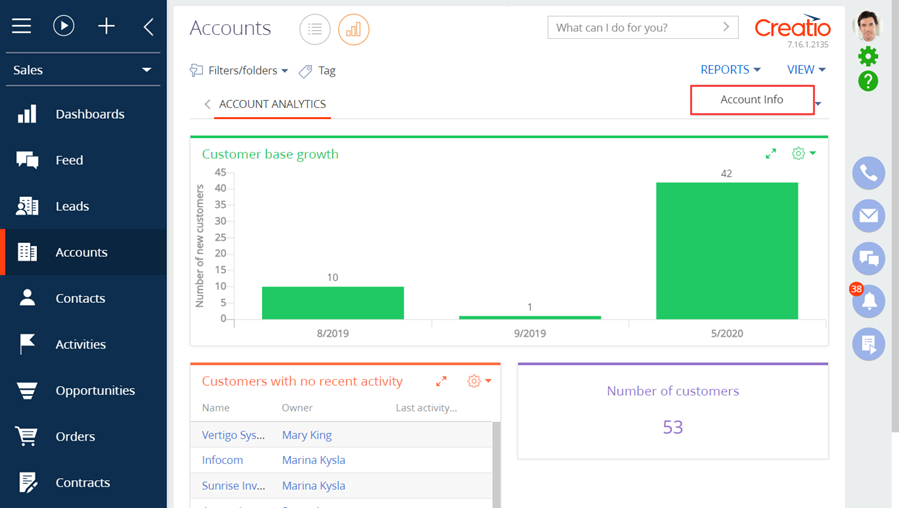Image resolution: width=900 pixels, height=508 pixels.
Task: Click the Creatio logo
Action: pyautogui.click(x=792, y=27)
